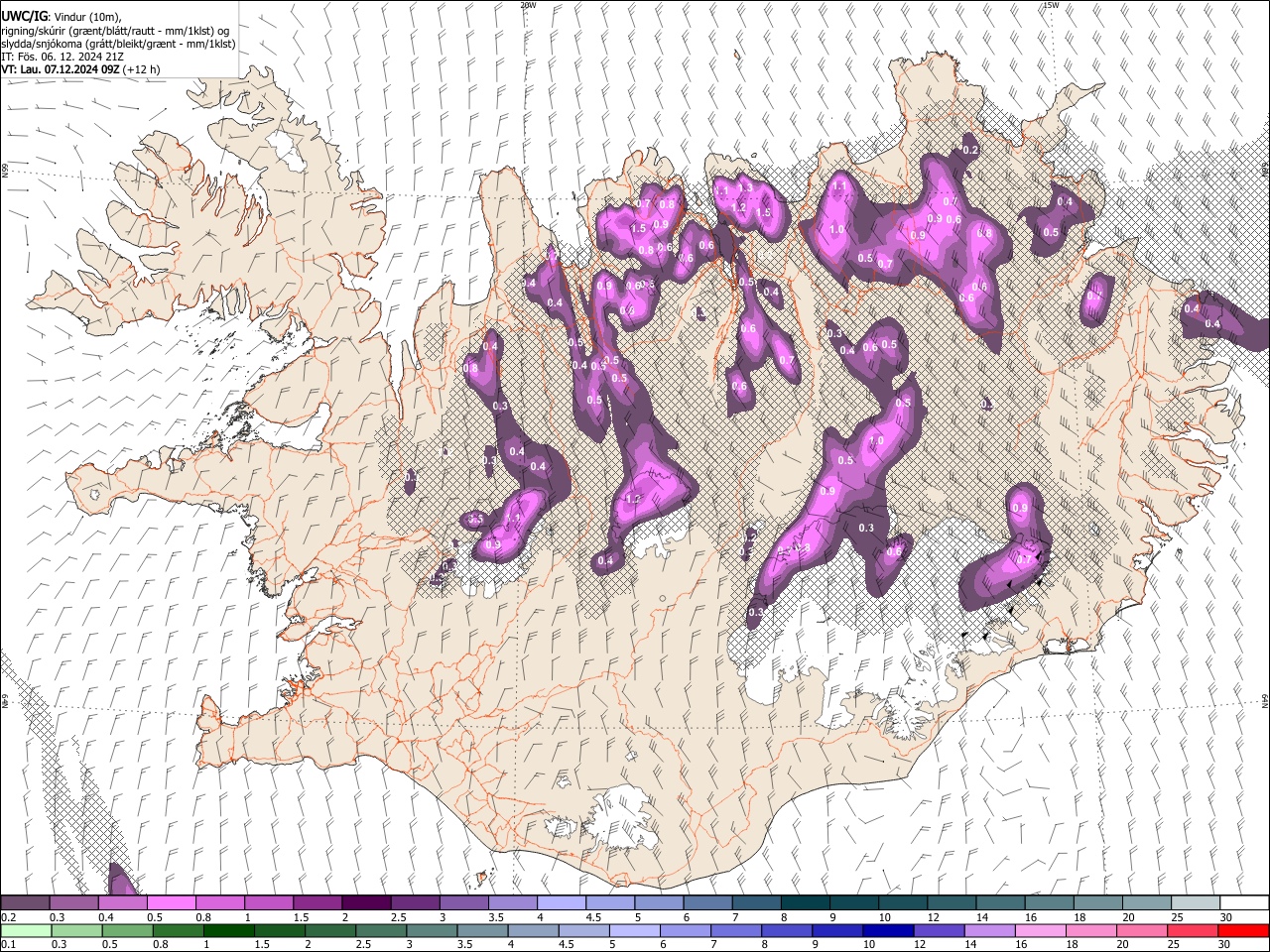The height and width of the screenshot is (952, 1270).
Task: Click the bold UWC/IG title text
Action: 24,16
